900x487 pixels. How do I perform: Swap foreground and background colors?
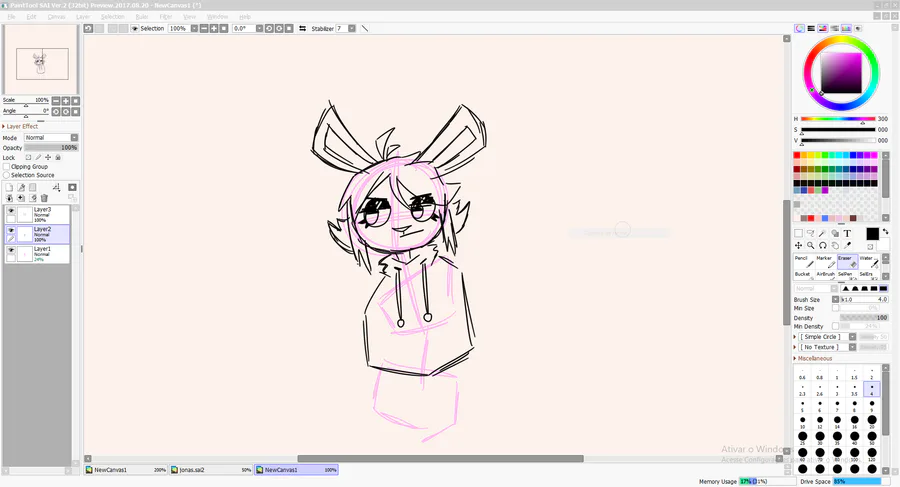coord(886,231)
